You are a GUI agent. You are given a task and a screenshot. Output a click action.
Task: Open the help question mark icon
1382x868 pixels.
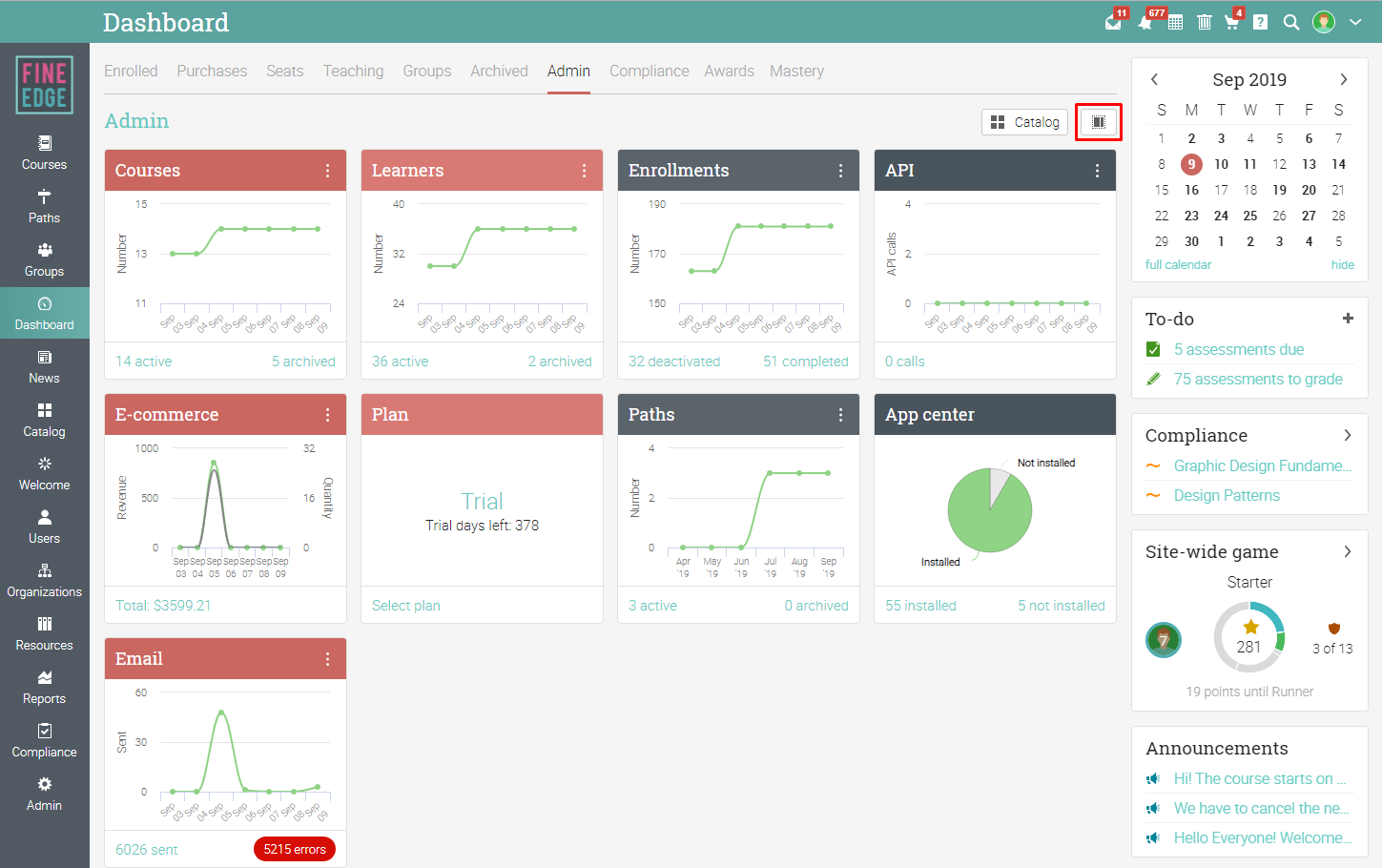pyautogui.click(x=1261, y=22)
